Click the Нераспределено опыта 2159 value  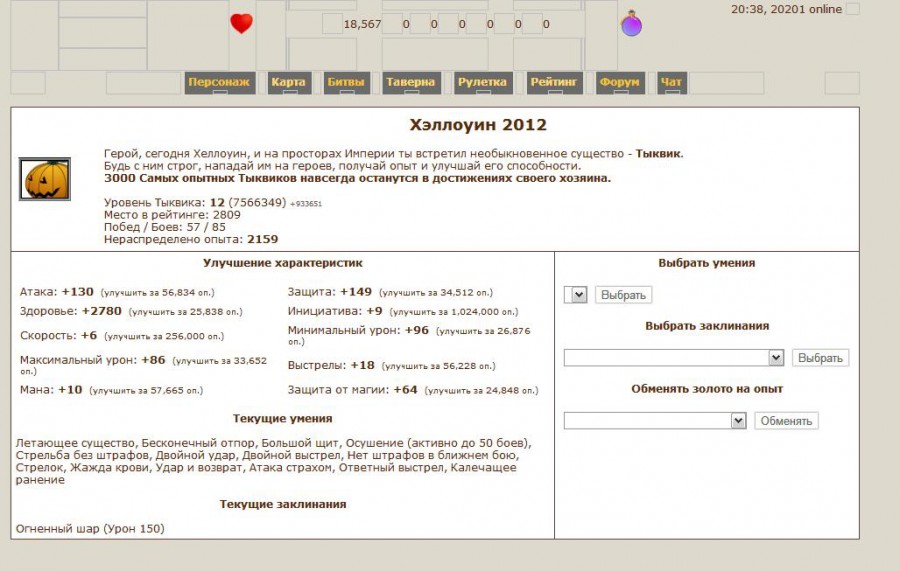(x=262, y=239)
